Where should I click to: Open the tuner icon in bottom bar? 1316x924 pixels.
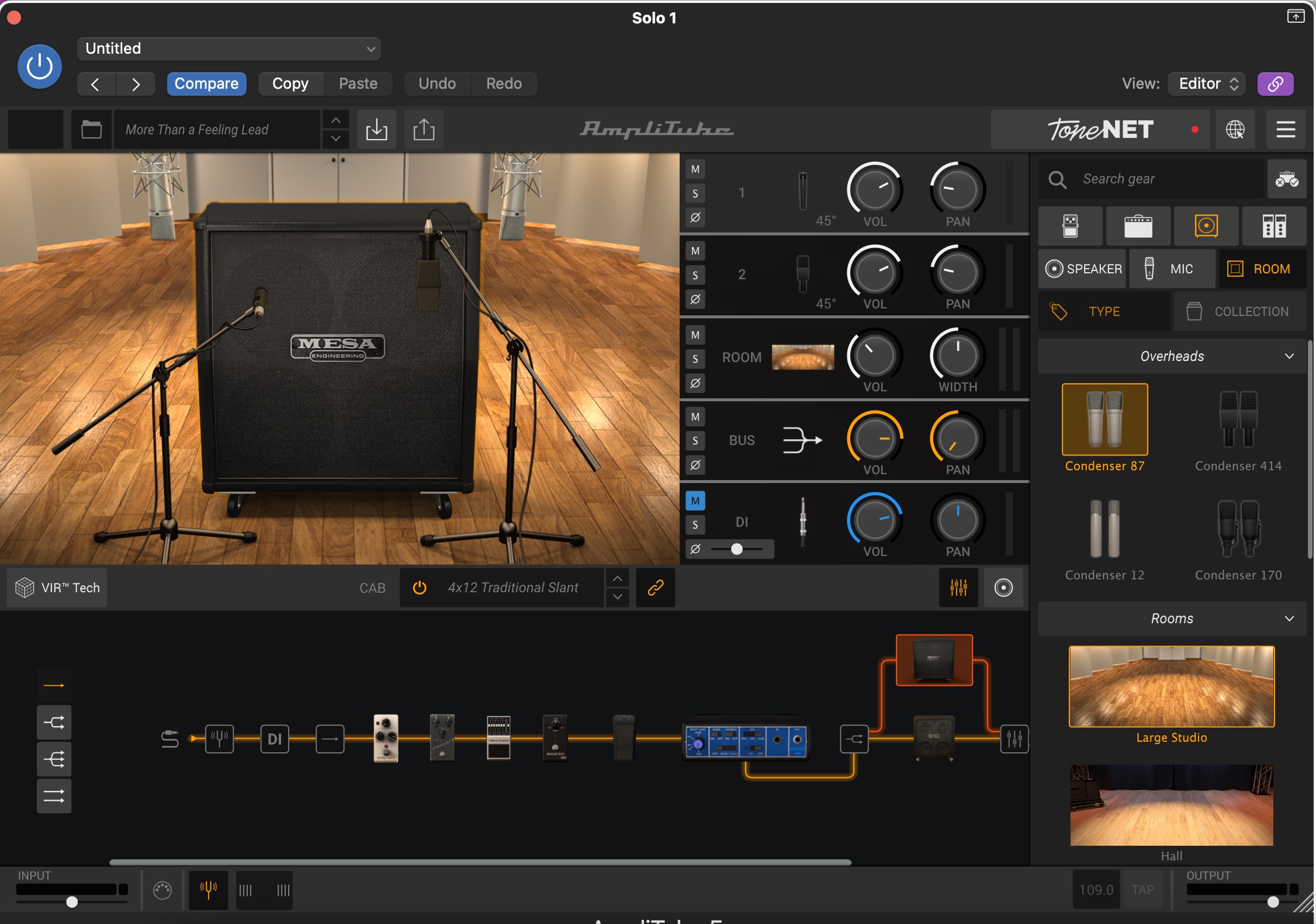[x=209, y=890]
